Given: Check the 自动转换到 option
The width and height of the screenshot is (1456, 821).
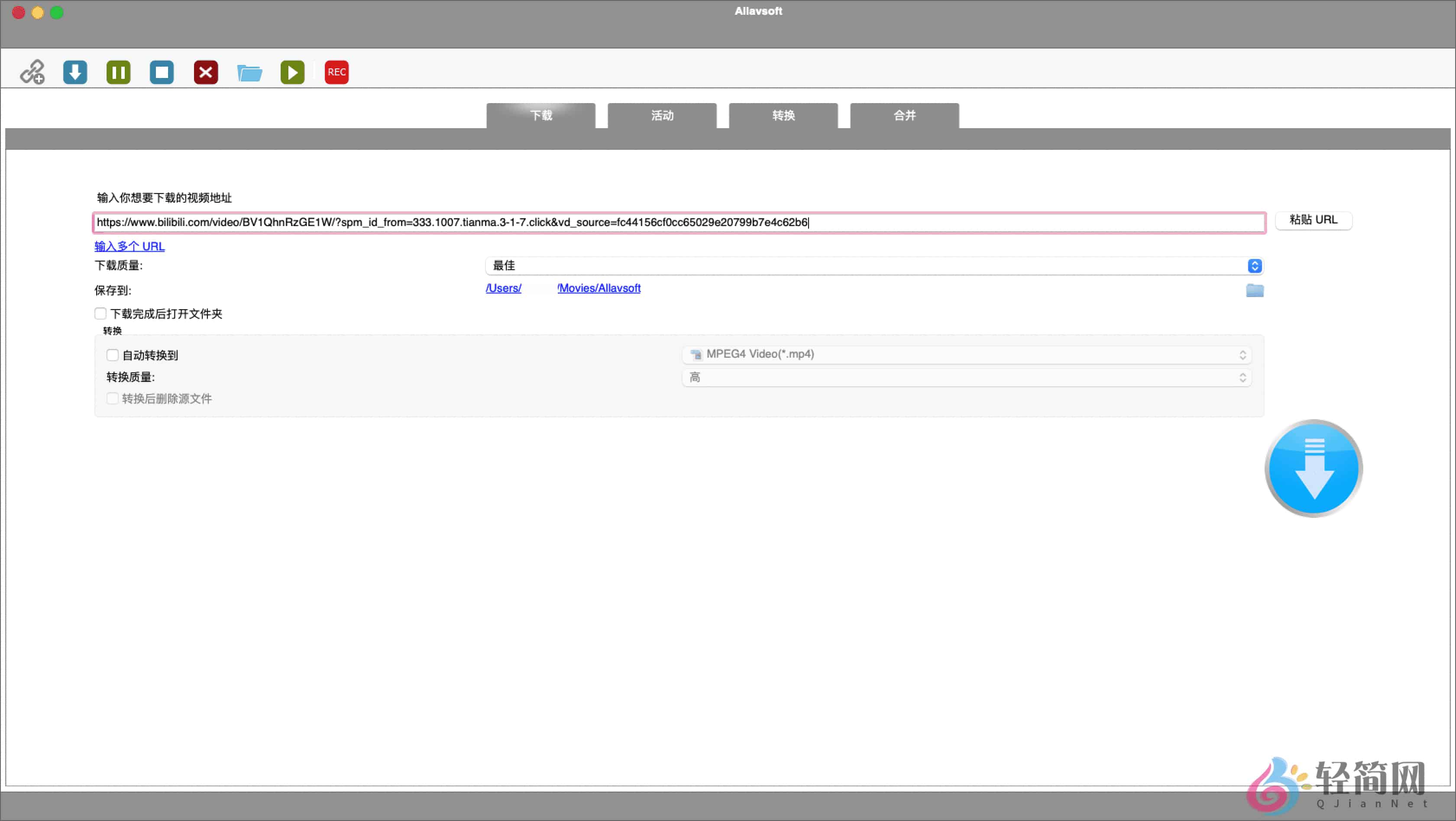Looking at the screenshot, I should (x=113, y=355).
